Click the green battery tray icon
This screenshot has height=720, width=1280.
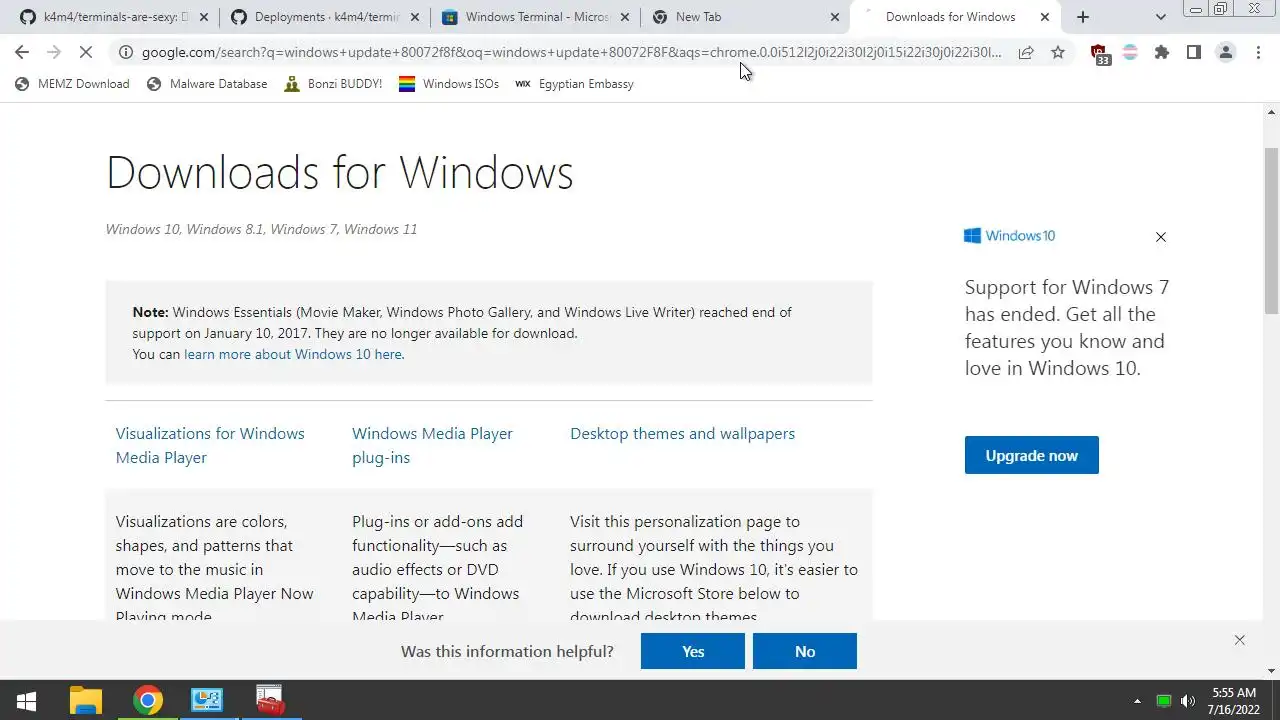1163,701
